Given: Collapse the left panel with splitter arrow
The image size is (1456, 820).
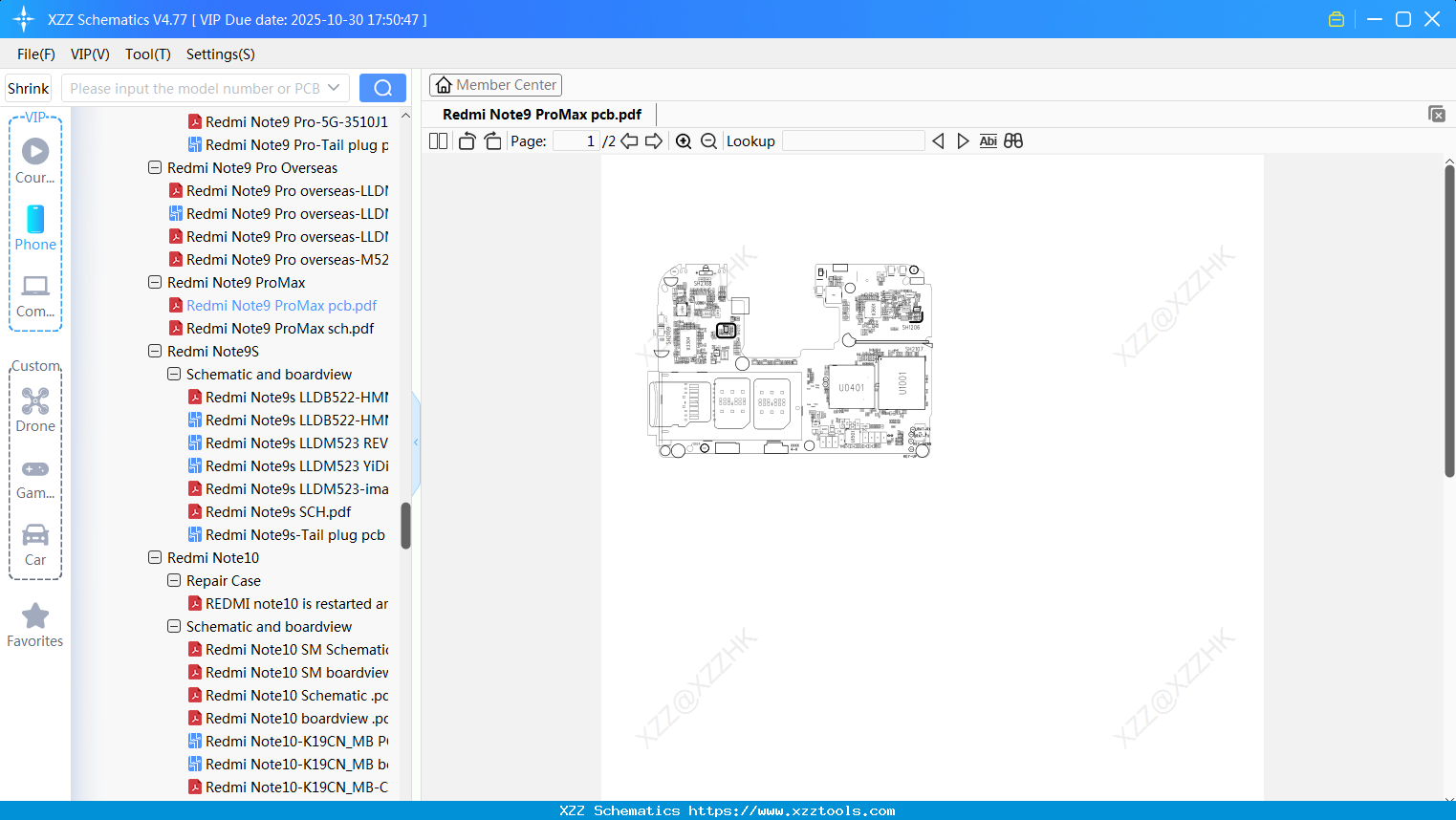Looking at the screenshot, I should click(x=416, y=442).
